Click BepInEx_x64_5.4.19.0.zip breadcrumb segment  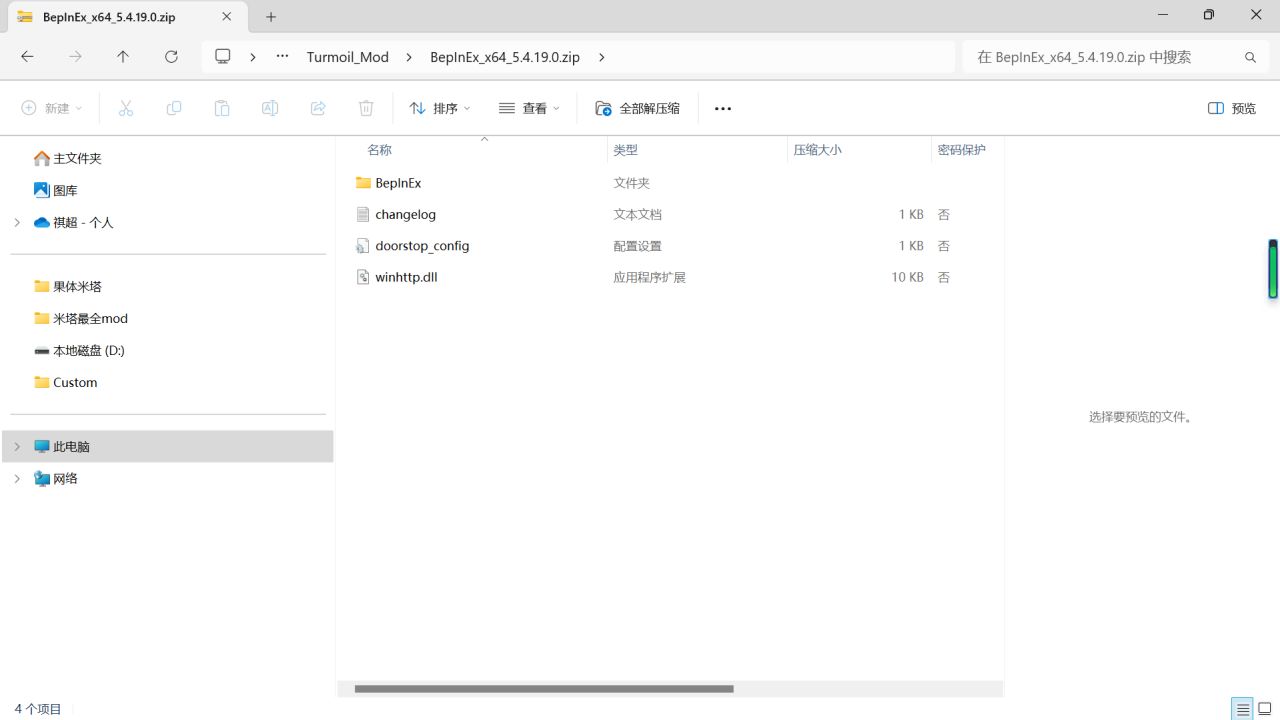[505, 57]
